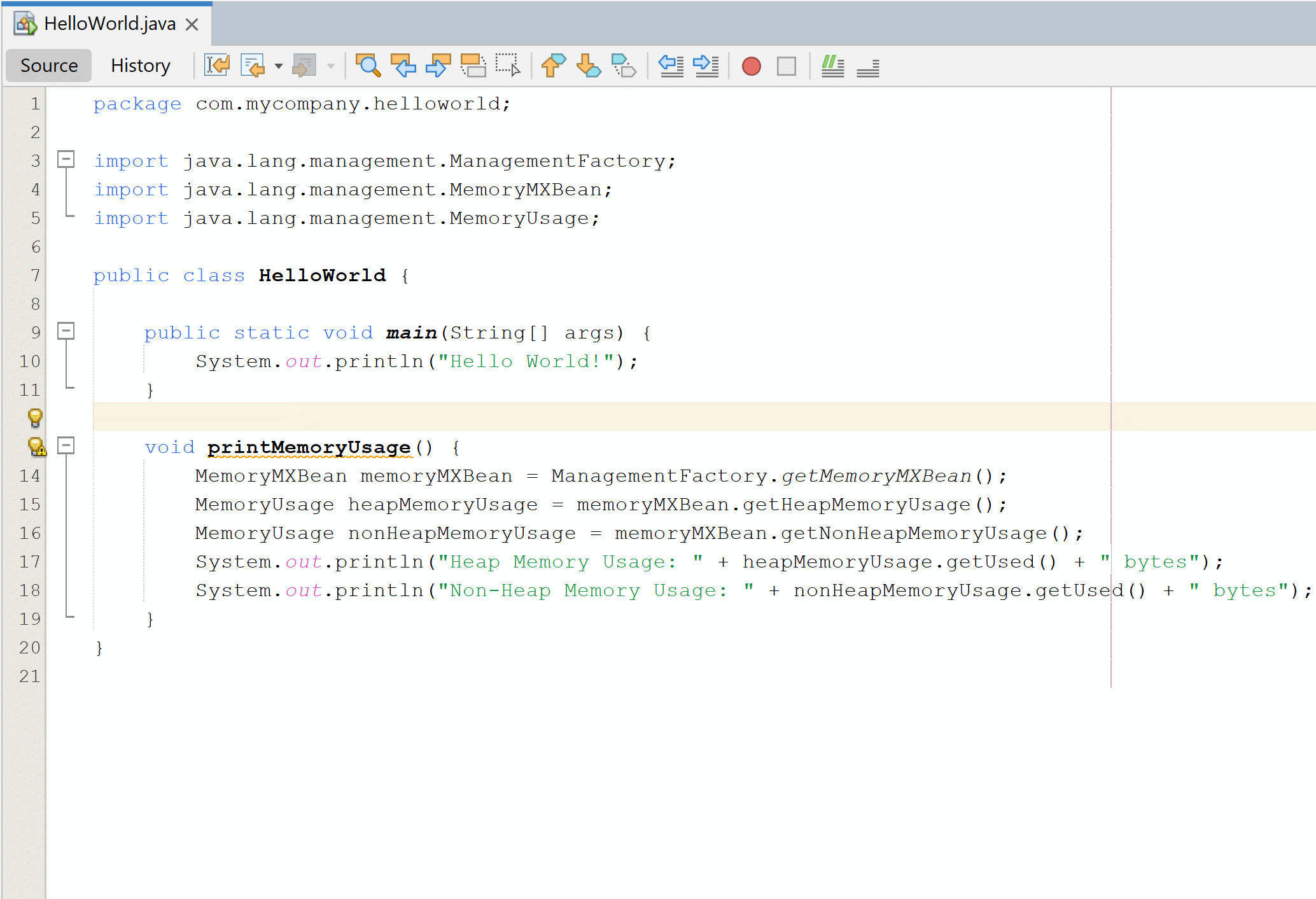The image size is (1316, 899).
Task: Click Find Next Occurrence icon
Action: point(438,66)
